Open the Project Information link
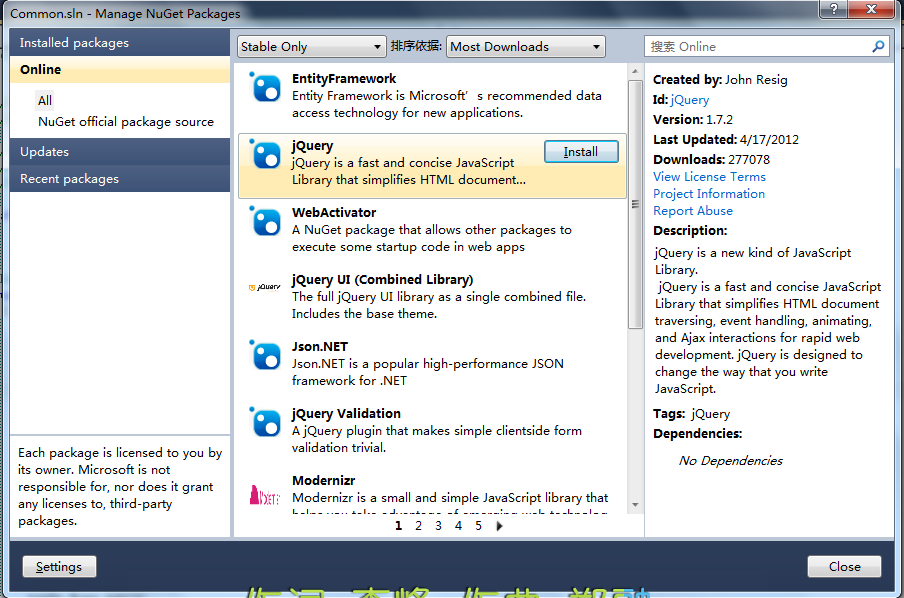 709,194
